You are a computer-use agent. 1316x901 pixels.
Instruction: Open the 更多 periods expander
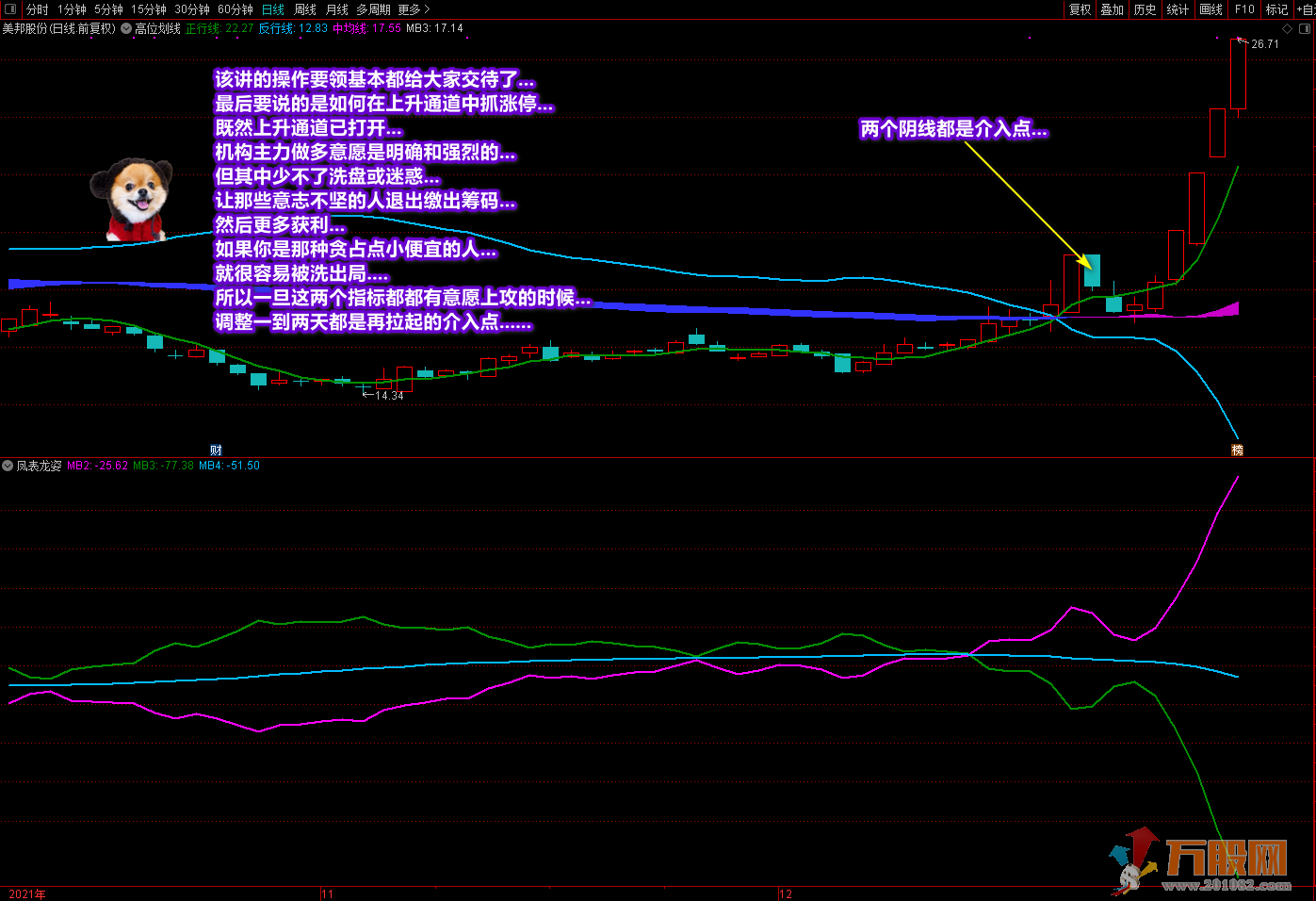coord(413,9)
